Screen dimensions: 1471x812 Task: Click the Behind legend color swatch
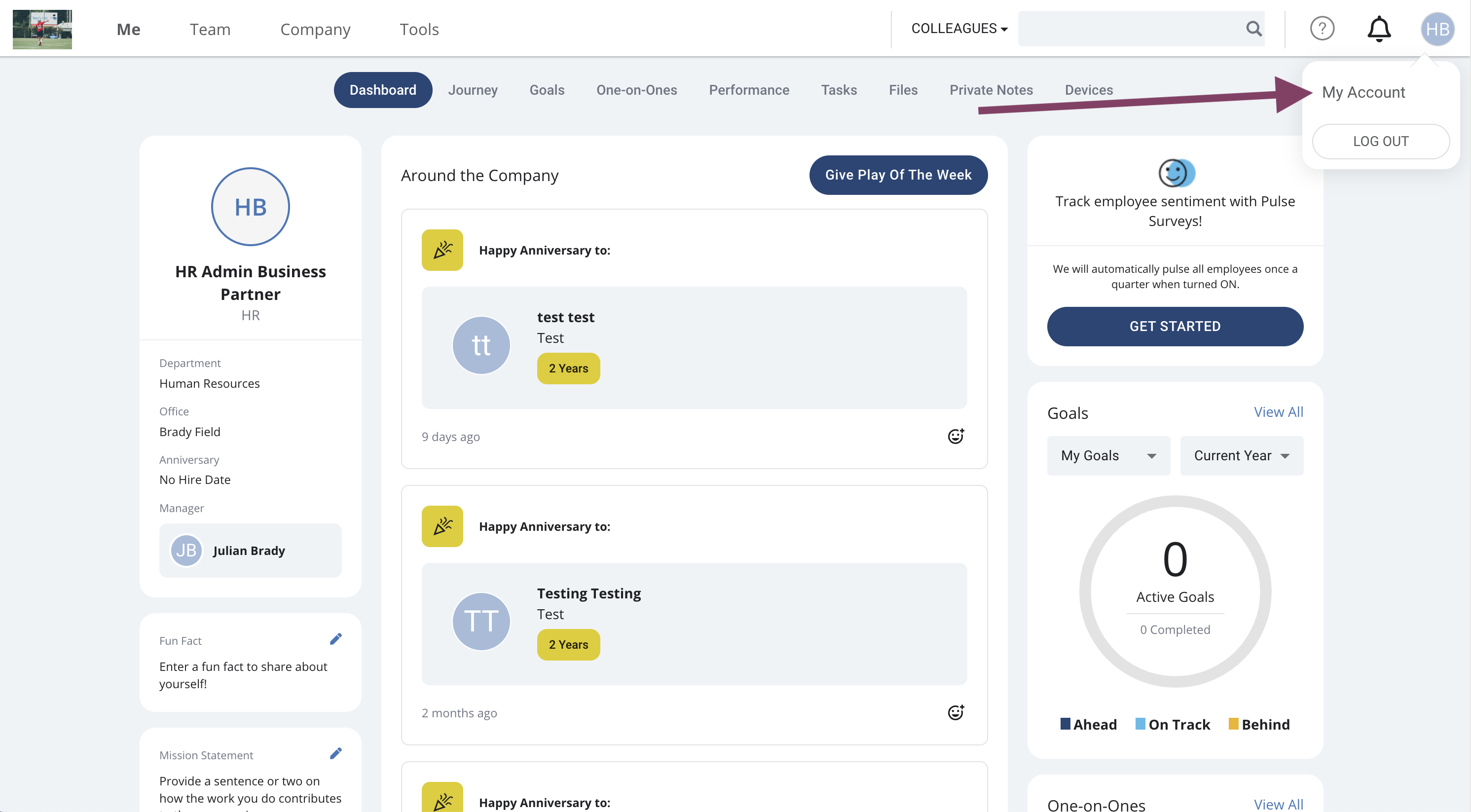(1233, 724)
